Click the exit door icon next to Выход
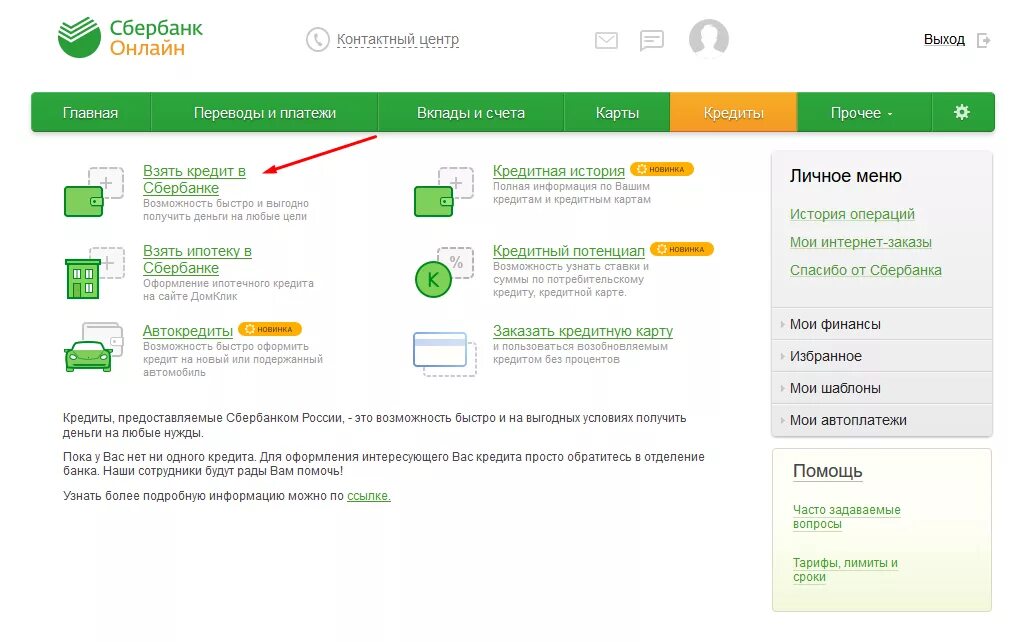Viewport: 1018px width, 642px height. coord(984,40)
